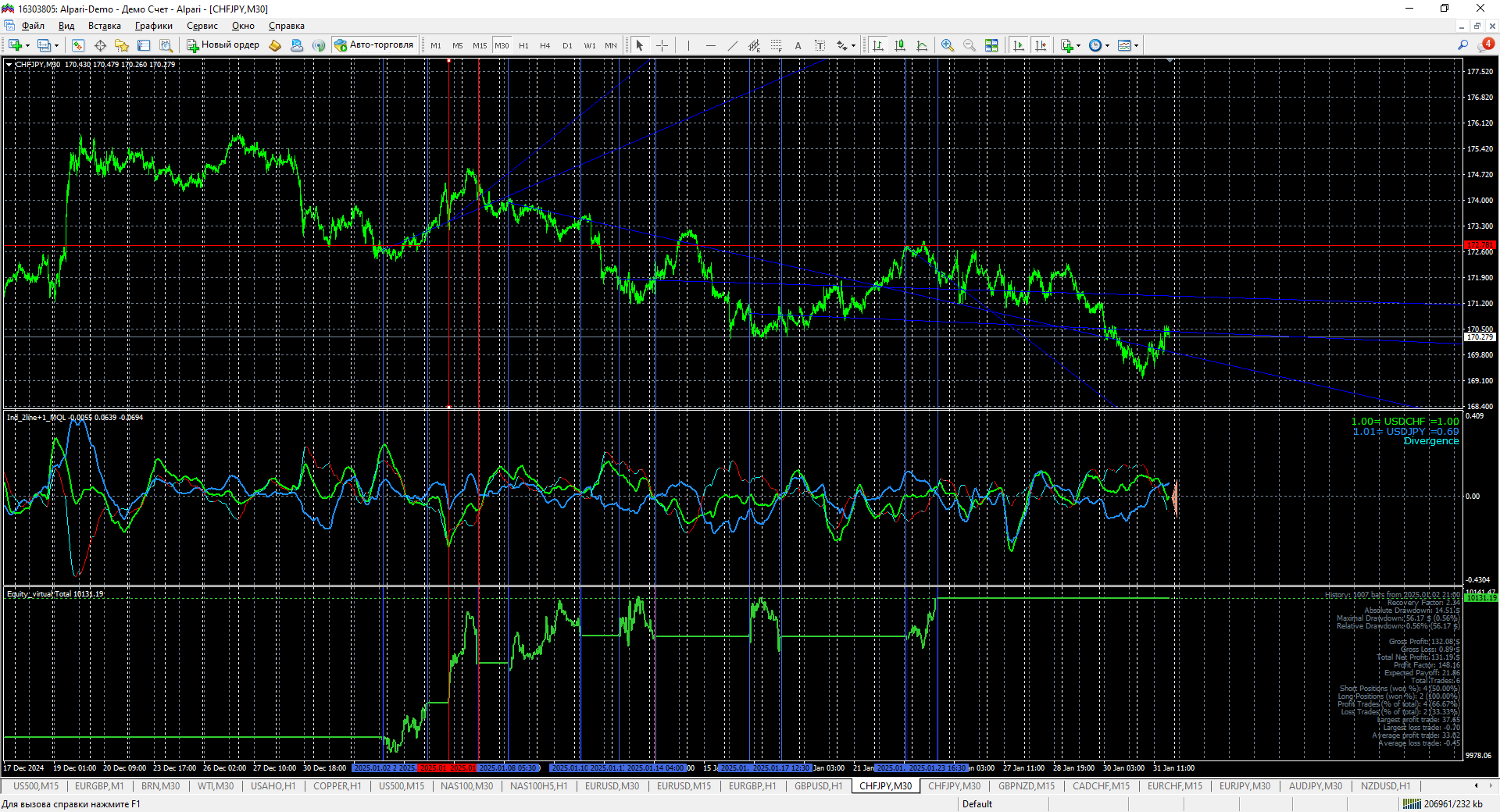The height and width of the screenshot is (812, 1500).
Task: Open the New Chart toolbar button
Action: pos(15,45)
